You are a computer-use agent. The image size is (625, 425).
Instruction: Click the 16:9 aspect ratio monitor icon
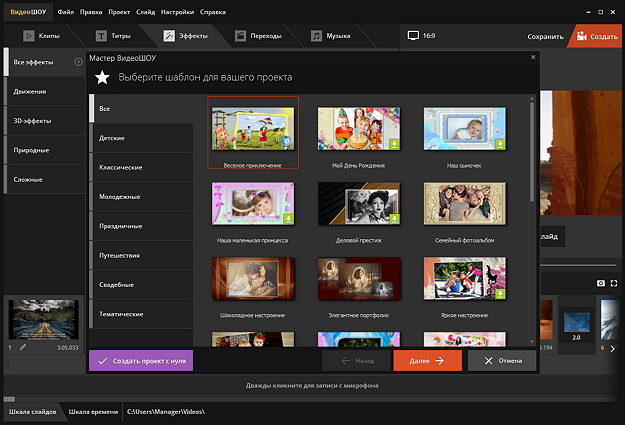point(413,36)
